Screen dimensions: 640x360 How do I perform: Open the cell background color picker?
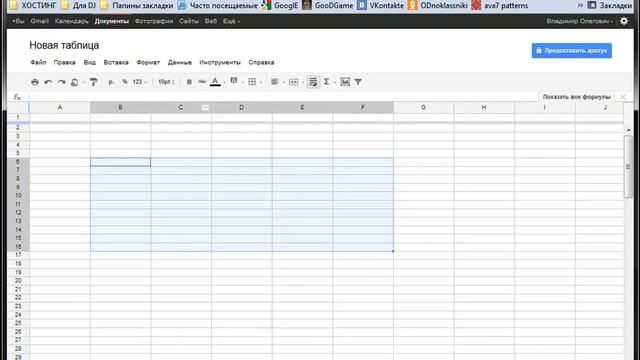[x=234, y=82]
